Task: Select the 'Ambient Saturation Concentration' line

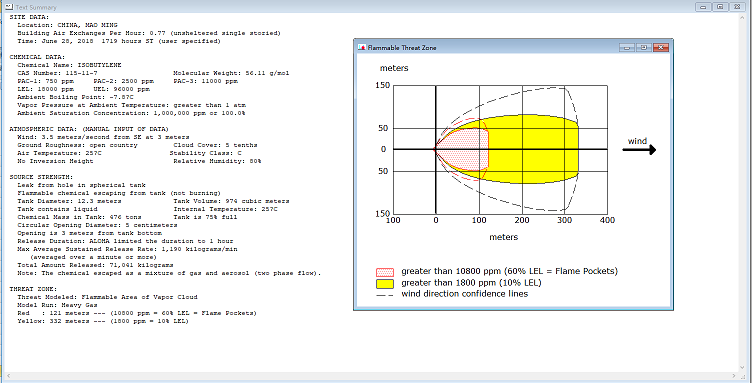Action: coord(131,113)
